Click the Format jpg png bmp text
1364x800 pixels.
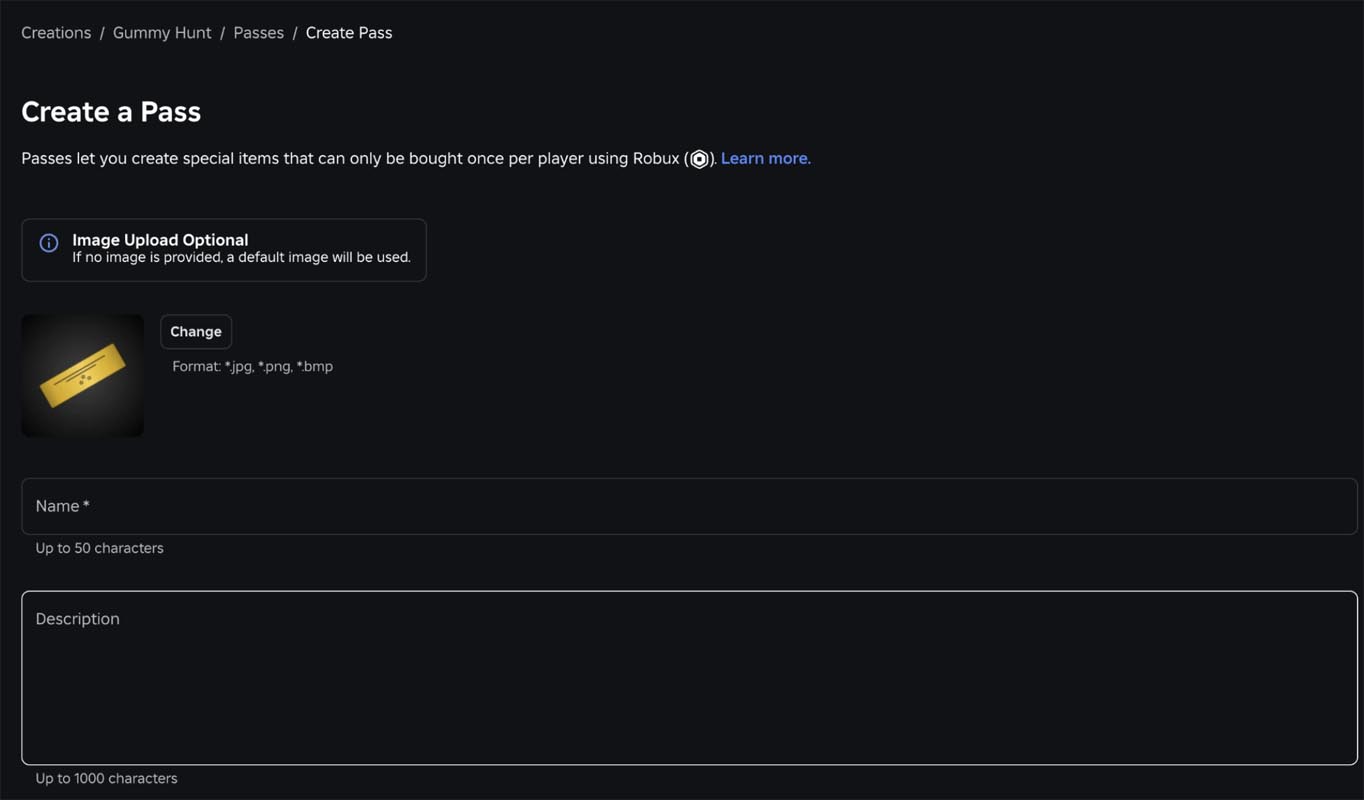tap(253, 366)
